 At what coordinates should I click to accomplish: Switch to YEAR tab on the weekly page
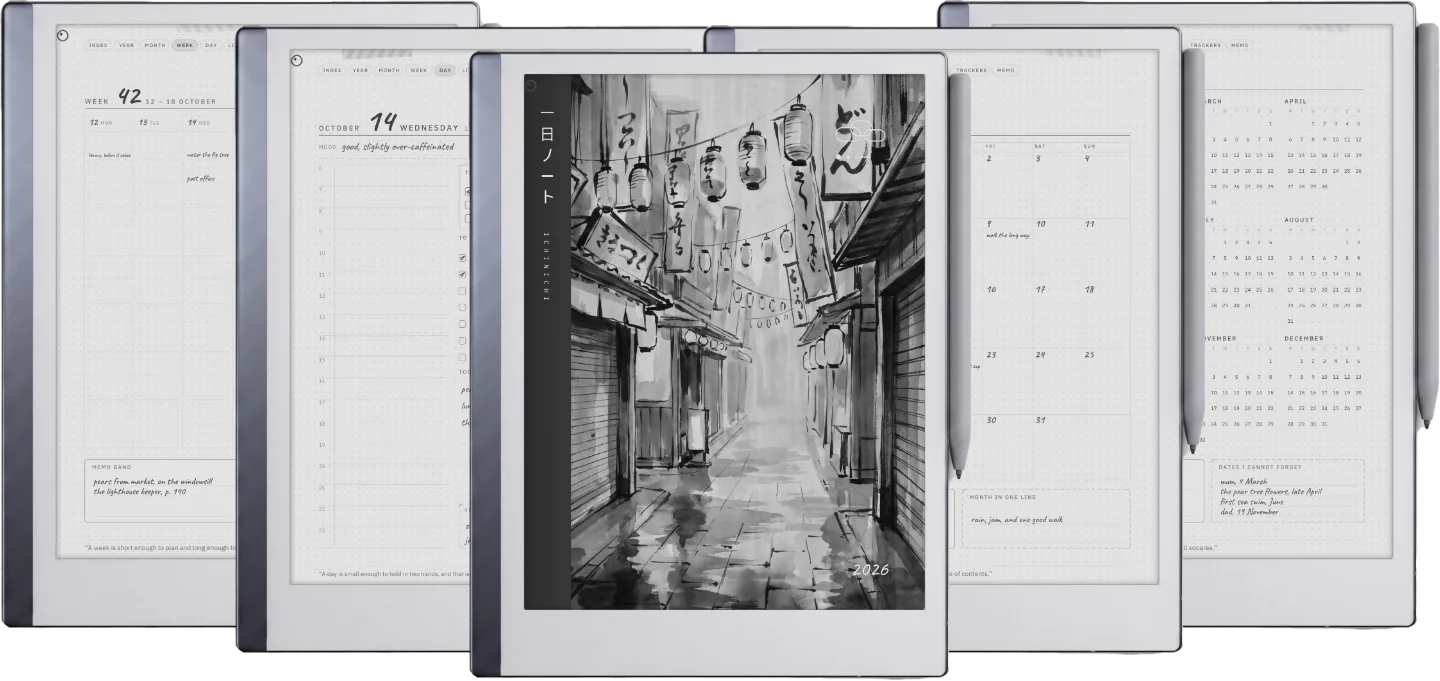point(127,45)
